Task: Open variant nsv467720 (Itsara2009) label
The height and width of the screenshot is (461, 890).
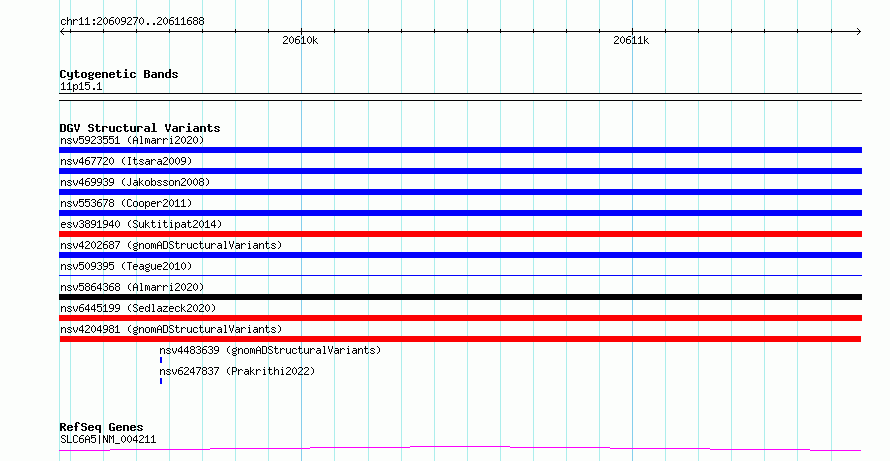Action: click(126, 161)
